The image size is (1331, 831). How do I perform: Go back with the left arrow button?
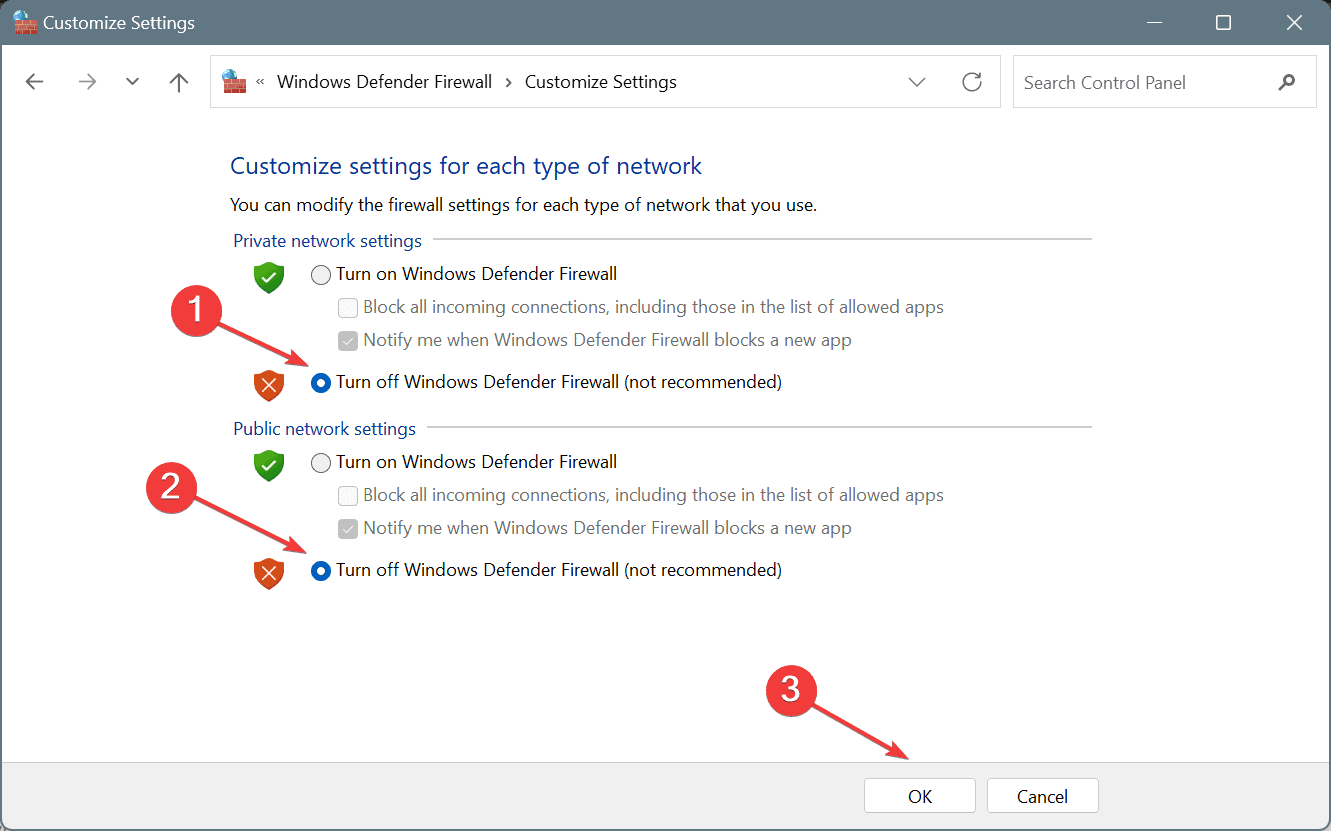[35, 82]
